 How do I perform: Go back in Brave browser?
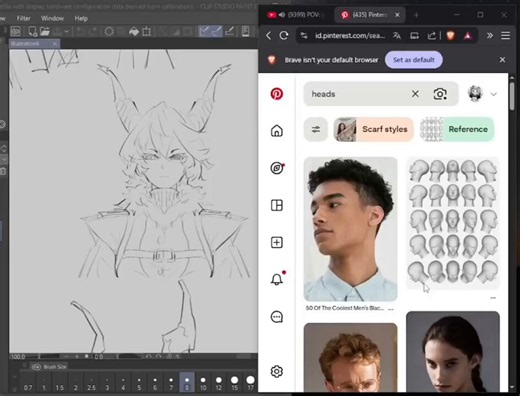[269, 35]
